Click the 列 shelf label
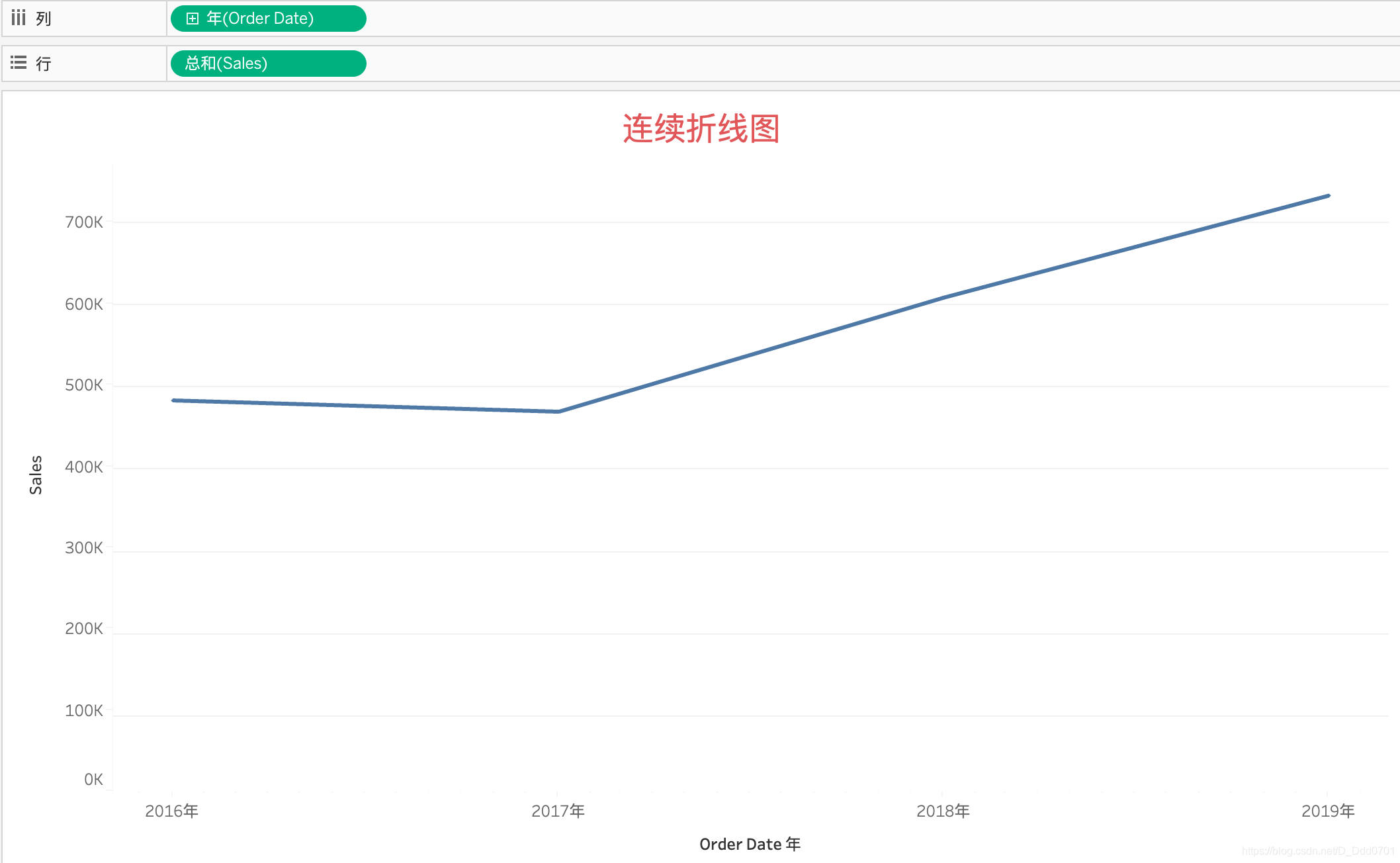Image resolution: width=1400 pixels, height=863 pixels. tap(44, 19)
